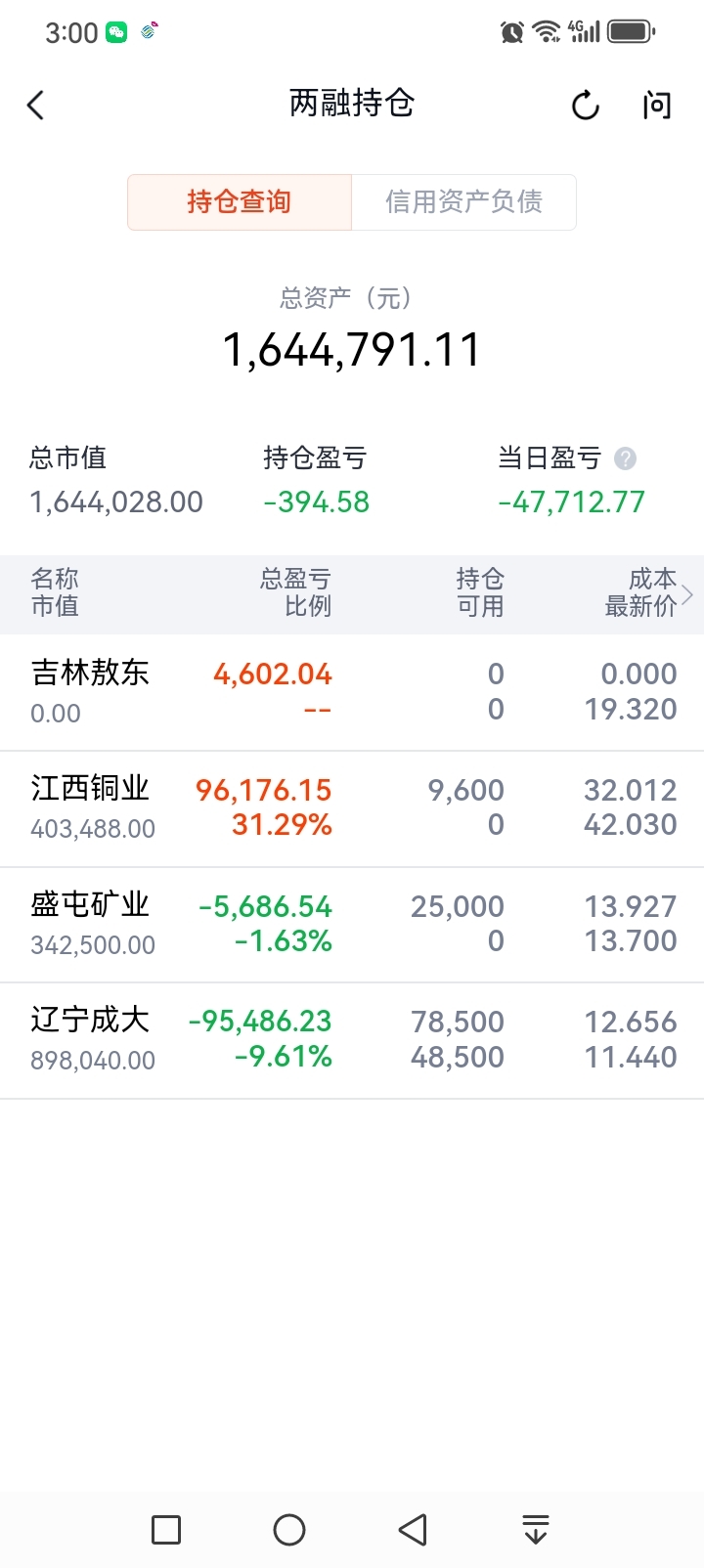The image size is (704, 1568).
Task: Switch to 信用资产负债 tab
Action: [x=463, y=202]
